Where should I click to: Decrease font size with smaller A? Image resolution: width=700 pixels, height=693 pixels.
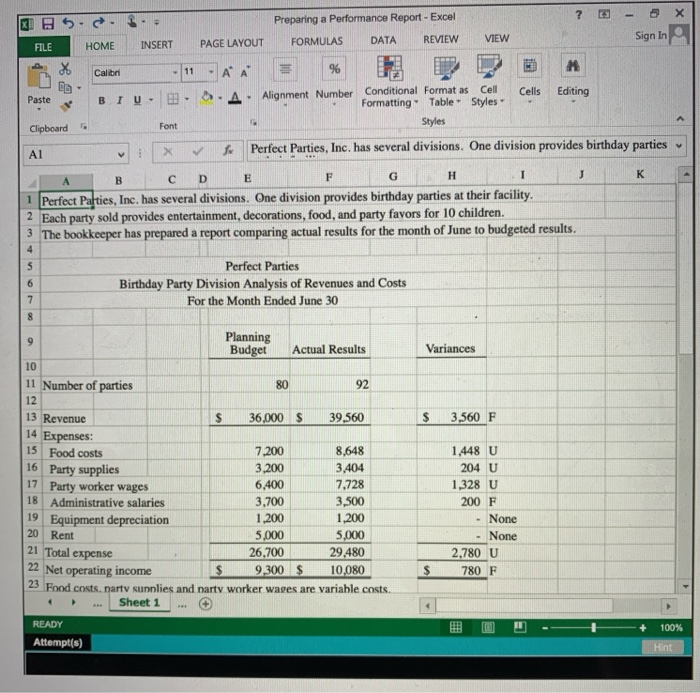(x=245, y=71)
